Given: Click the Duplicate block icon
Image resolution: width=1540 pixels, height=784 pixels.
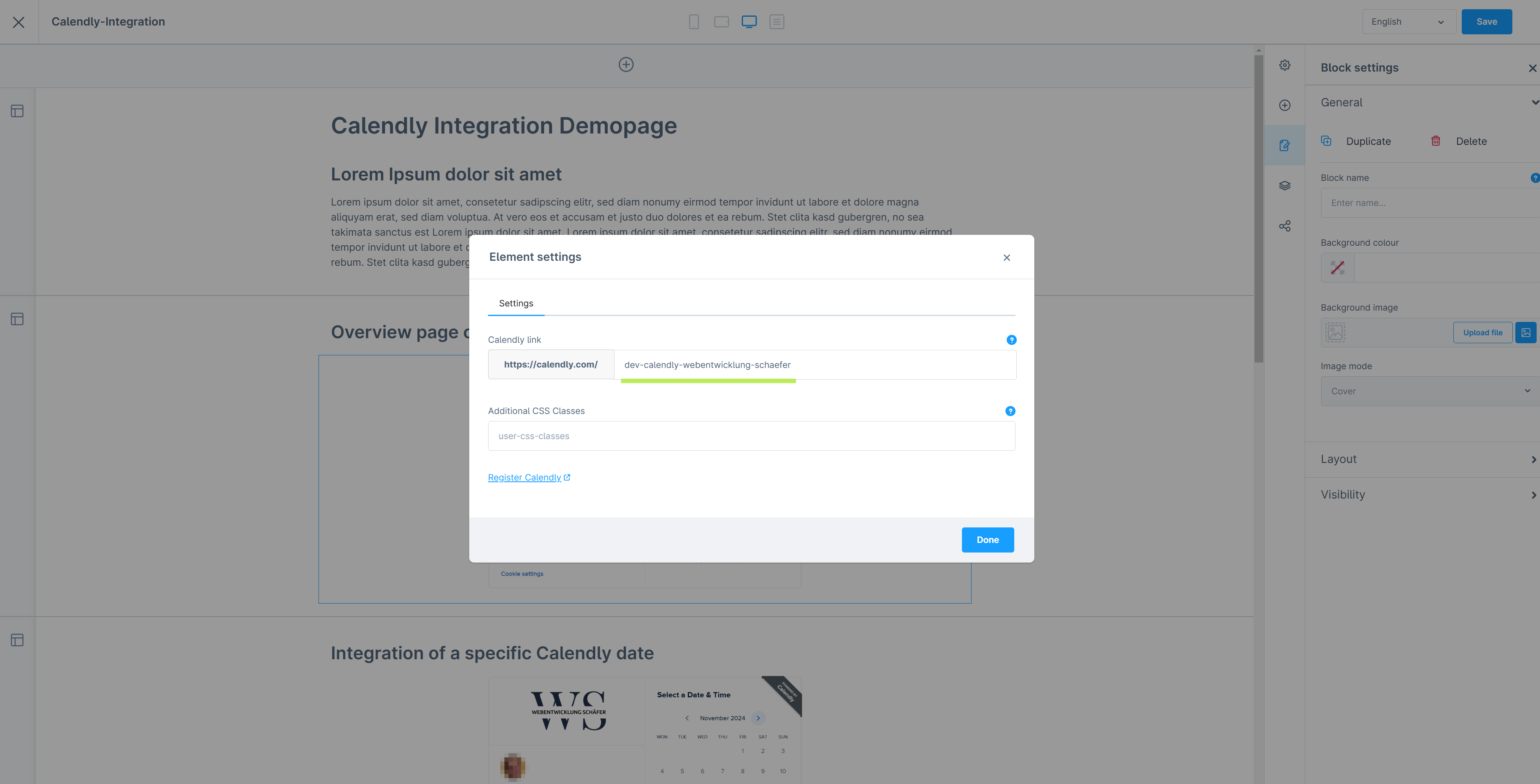Looking at the screenshot, I should 1326,141.
